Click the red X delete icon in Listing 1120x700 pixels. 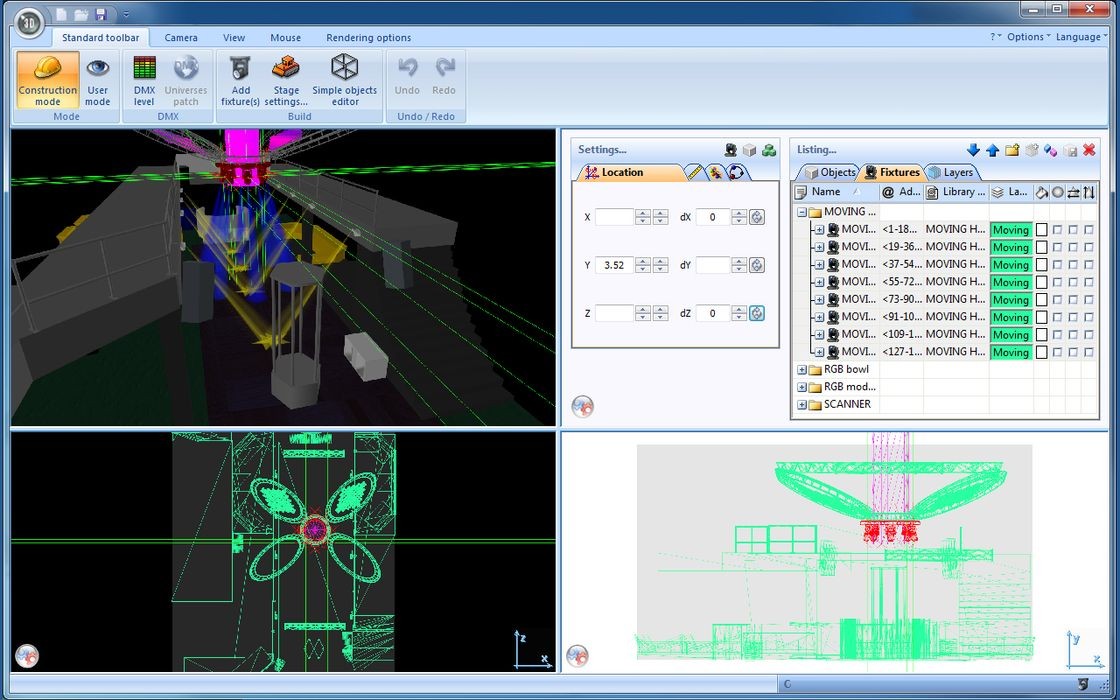point(1089,150)
